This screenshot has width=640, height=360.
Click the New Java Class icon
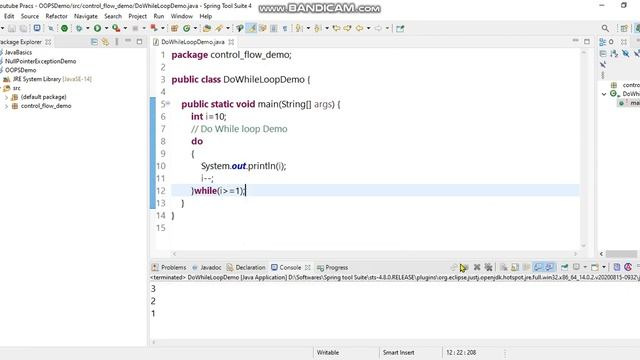point(187,28)
